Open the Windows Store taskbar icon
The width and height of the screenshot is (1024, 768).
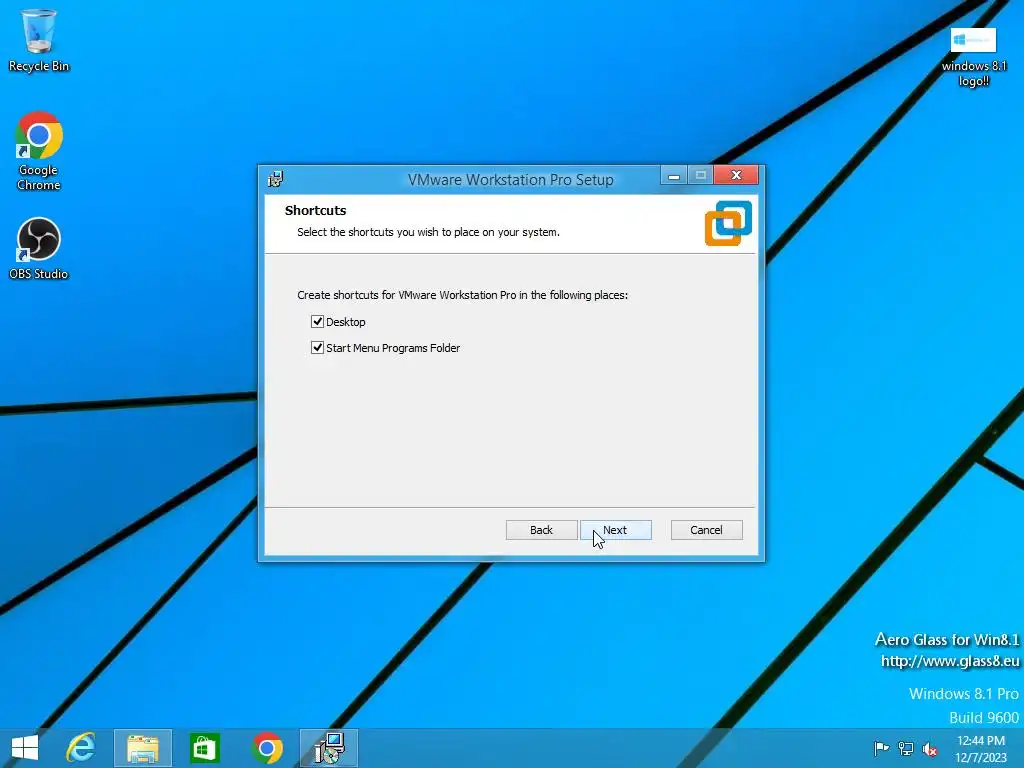tap(204, 748)
